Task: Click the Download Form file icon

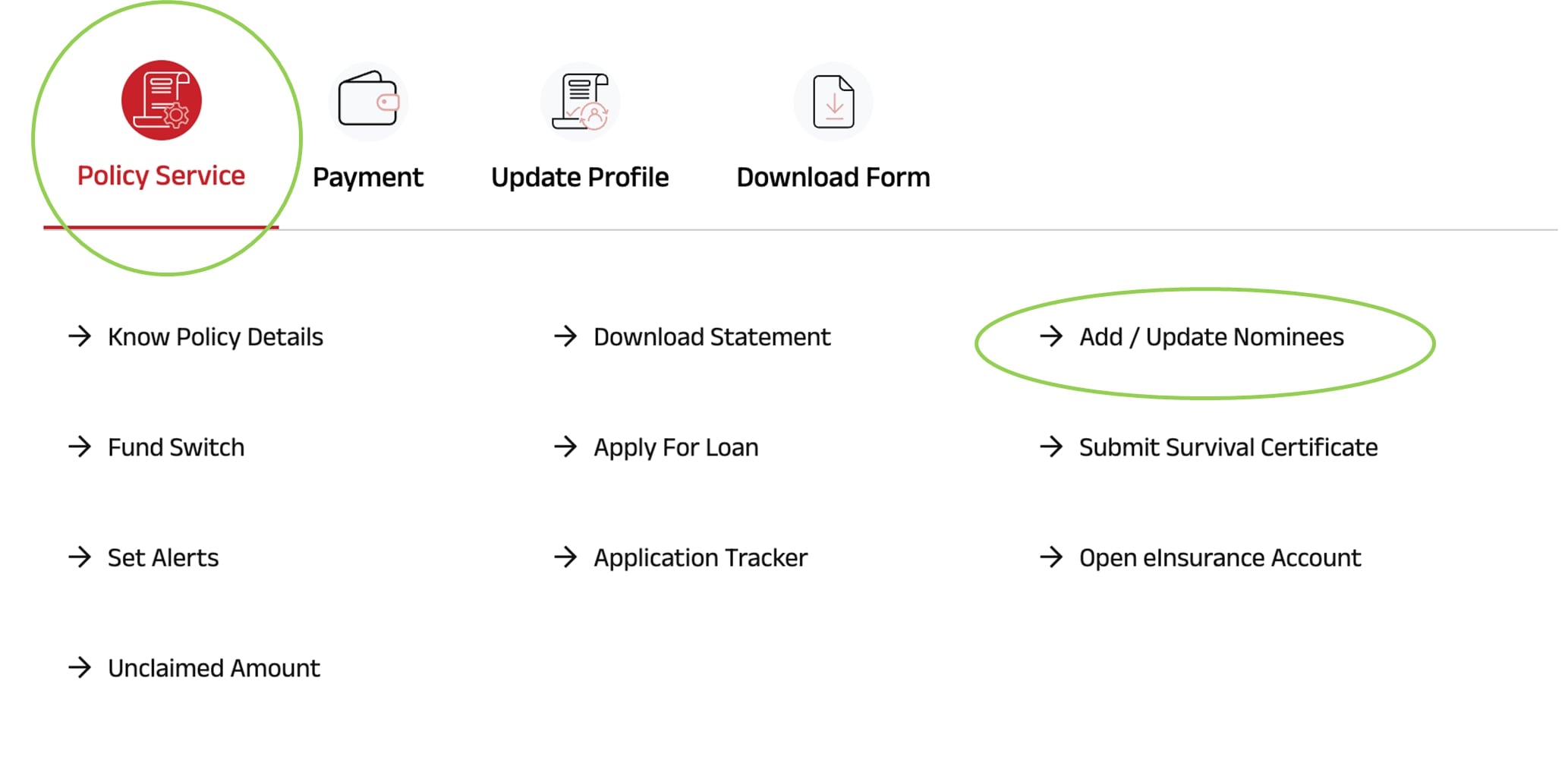Action: point(833,101)
